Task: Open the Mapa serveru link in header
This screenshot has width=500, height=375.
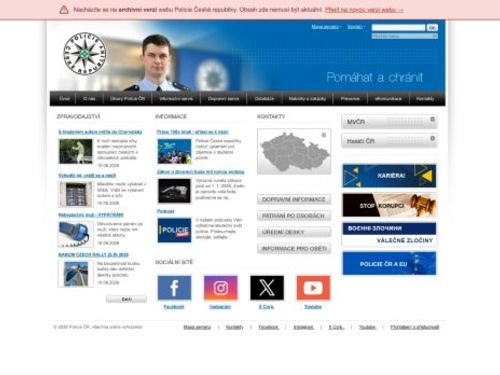Action: [325, 27]
